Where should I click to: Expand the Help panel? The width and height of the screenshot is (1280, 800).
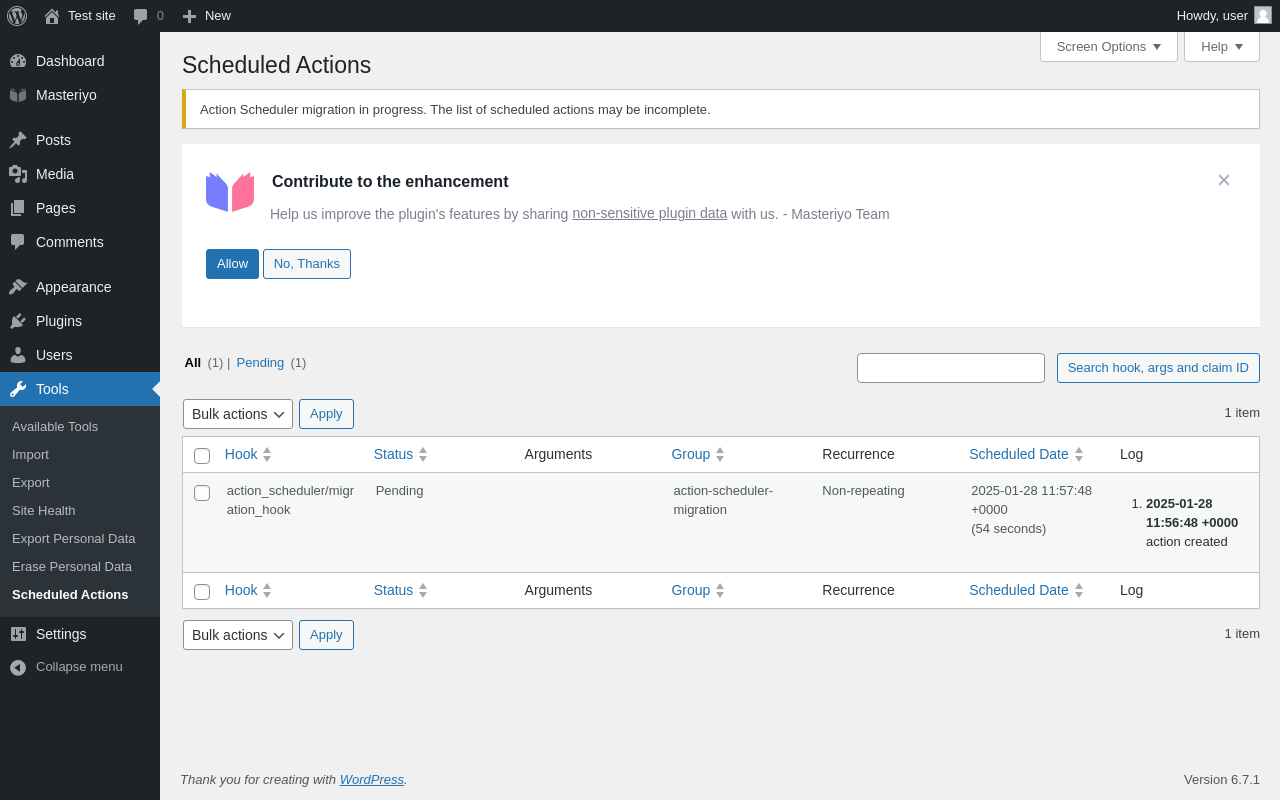pos(1221,46)
